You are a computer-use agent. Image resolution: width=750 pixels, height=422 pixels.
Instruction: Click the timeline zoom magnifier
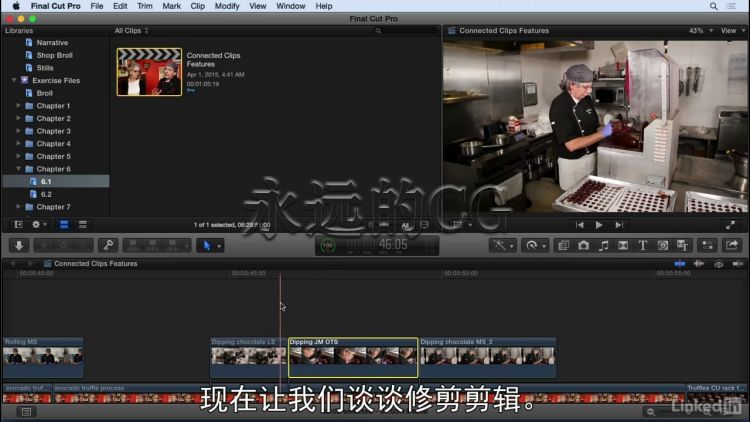tap(651, 412)
